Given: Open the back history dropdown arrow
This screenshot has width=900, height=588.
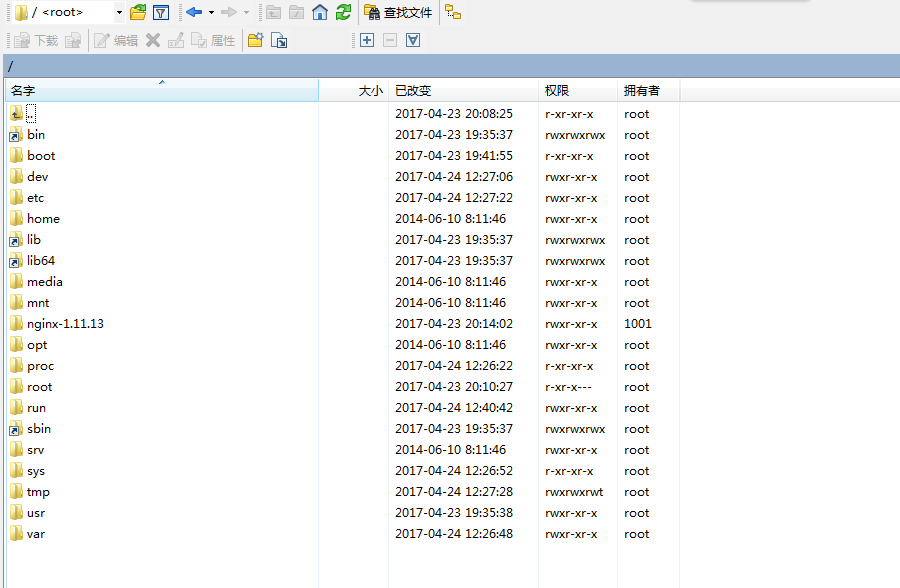Looking at the screenshot, I should pyautogui.click(x=211, y=12).
